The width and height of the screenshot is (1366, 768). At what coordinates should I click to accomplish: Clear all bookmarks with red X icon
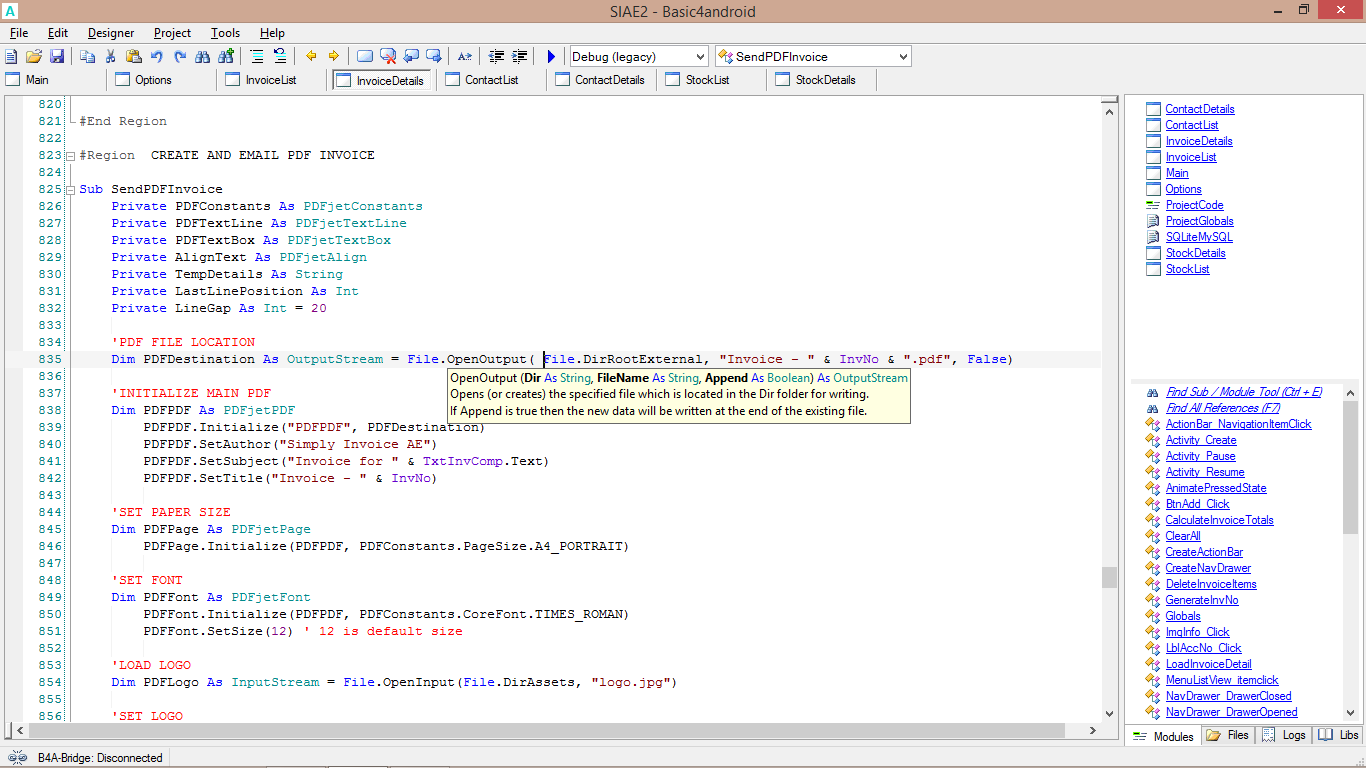(388, 56)
